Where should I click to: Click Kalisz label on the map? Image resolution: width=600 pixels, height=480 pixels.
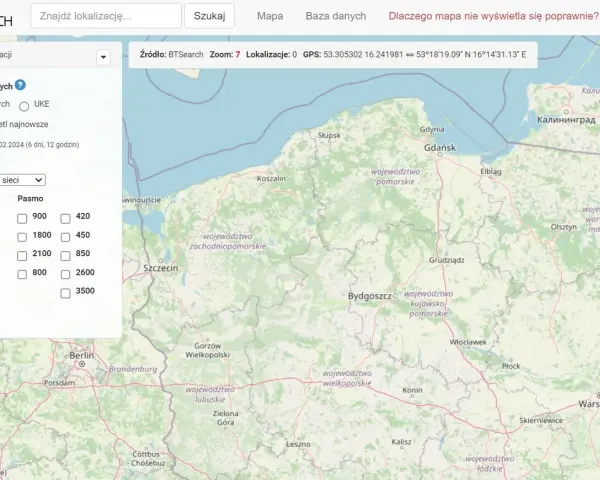401,442
